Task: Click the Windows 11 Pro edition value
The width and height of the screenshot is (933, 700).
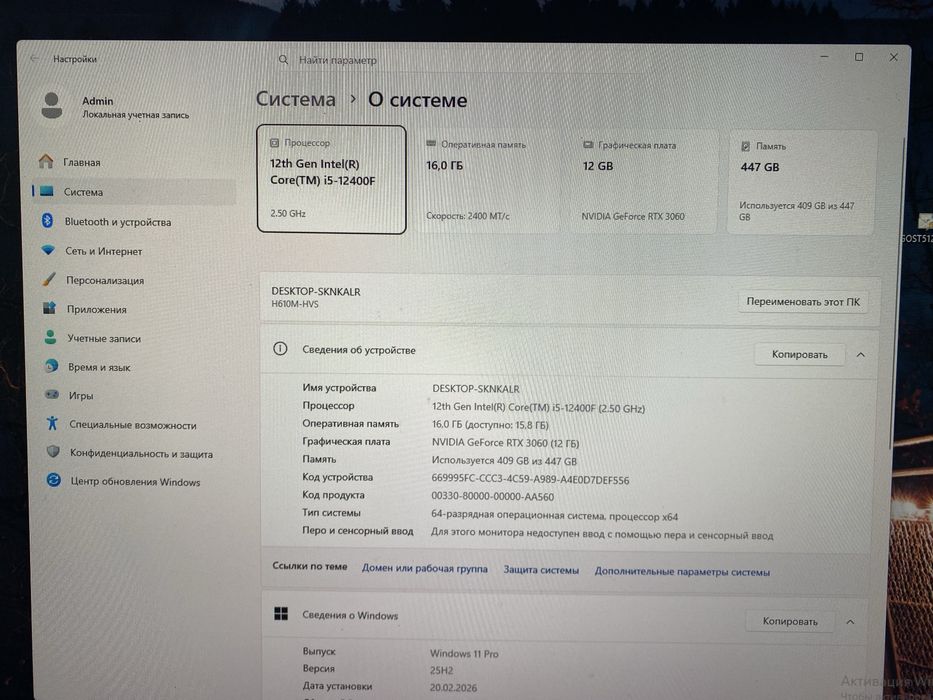Action: (x=464, y=653)
